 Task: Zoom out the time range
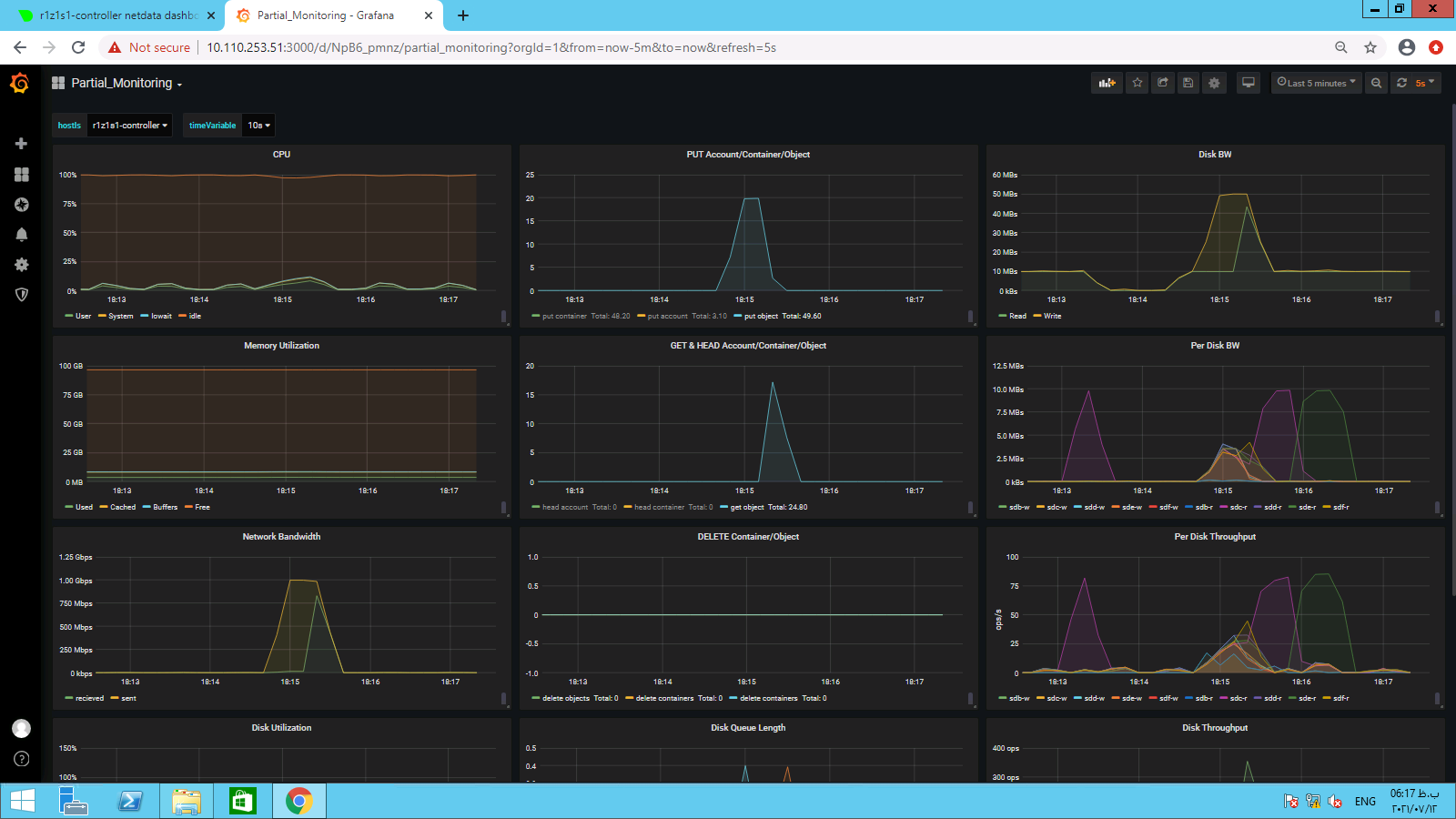pos(1376,83)
